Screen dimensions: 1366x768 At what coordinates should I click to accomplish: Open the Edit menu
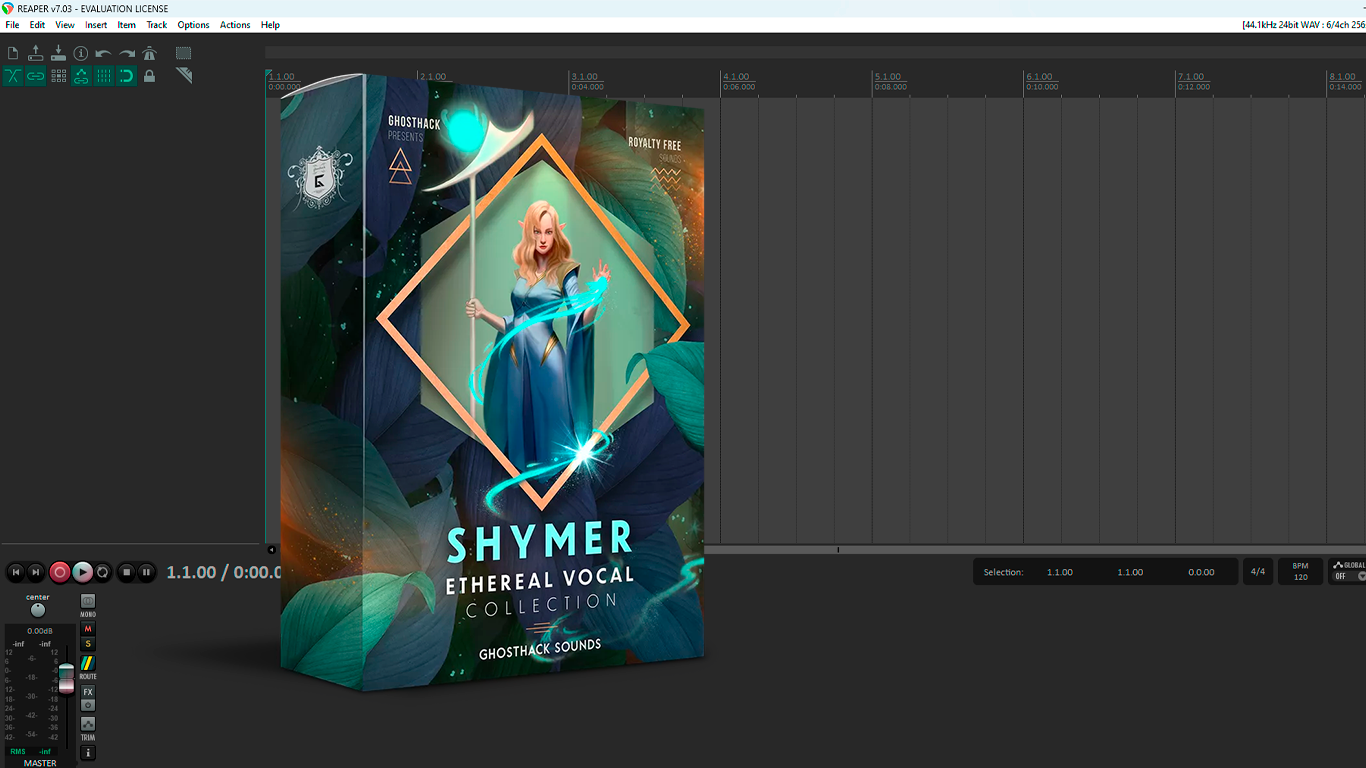tap(37, 25)
